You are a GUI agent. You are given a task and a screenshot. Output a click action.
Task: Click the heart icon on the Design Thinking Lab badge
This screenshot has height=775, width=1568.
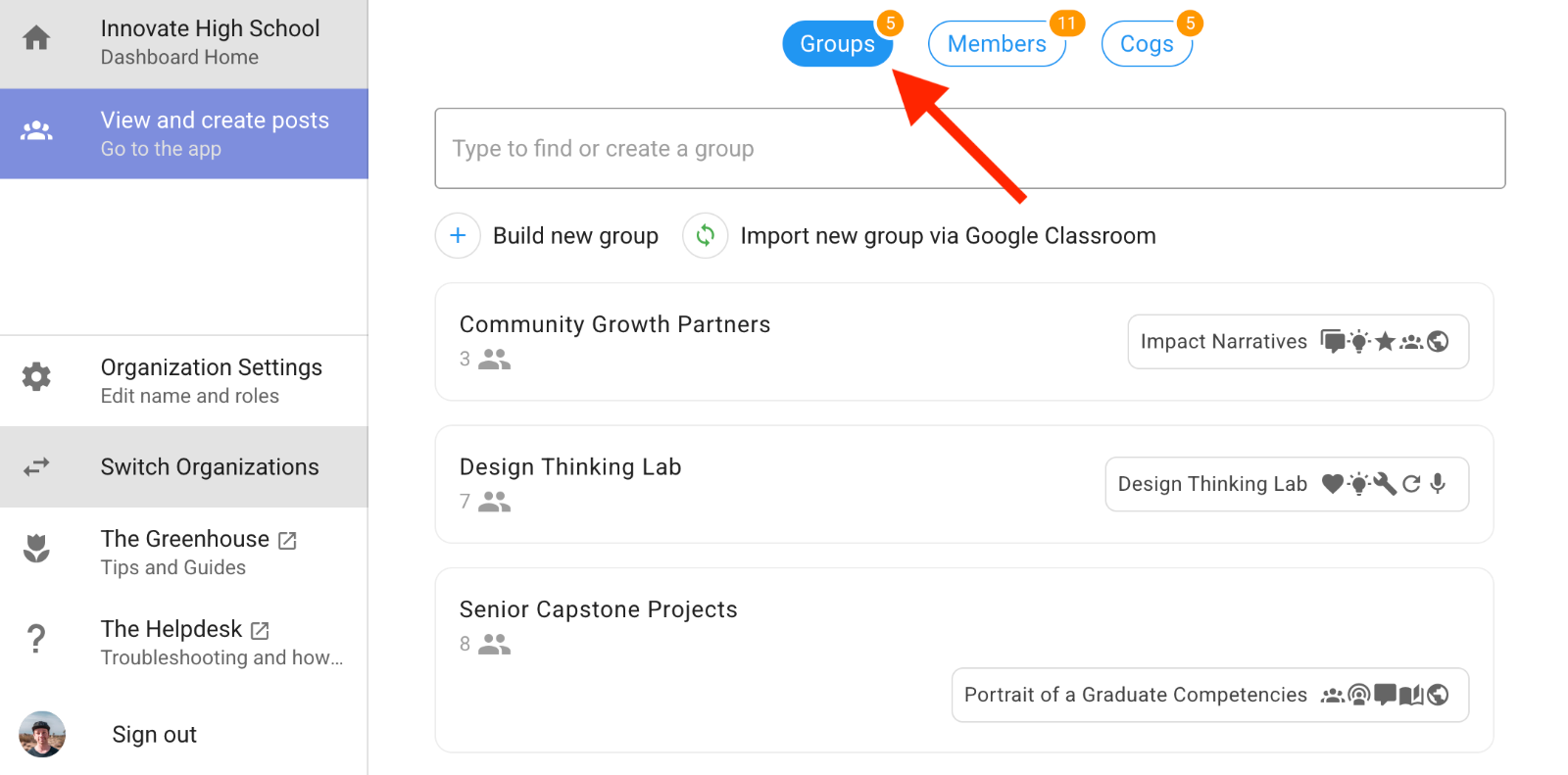[x=1332, y=484]
